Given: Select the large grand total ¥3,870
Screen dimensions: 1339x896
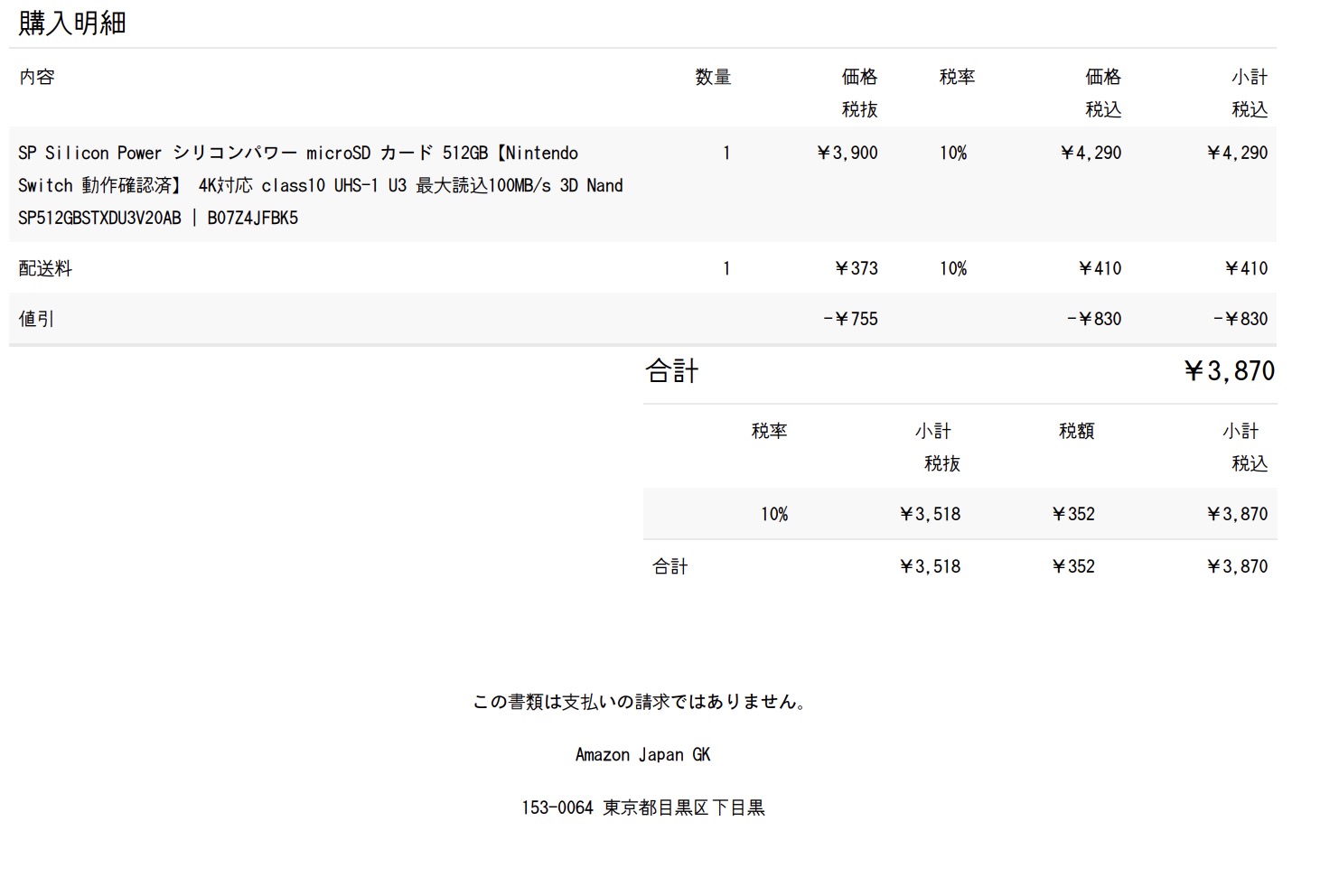Looking at the screenshot, I should pyautogui.click(x=1229, y=371).
